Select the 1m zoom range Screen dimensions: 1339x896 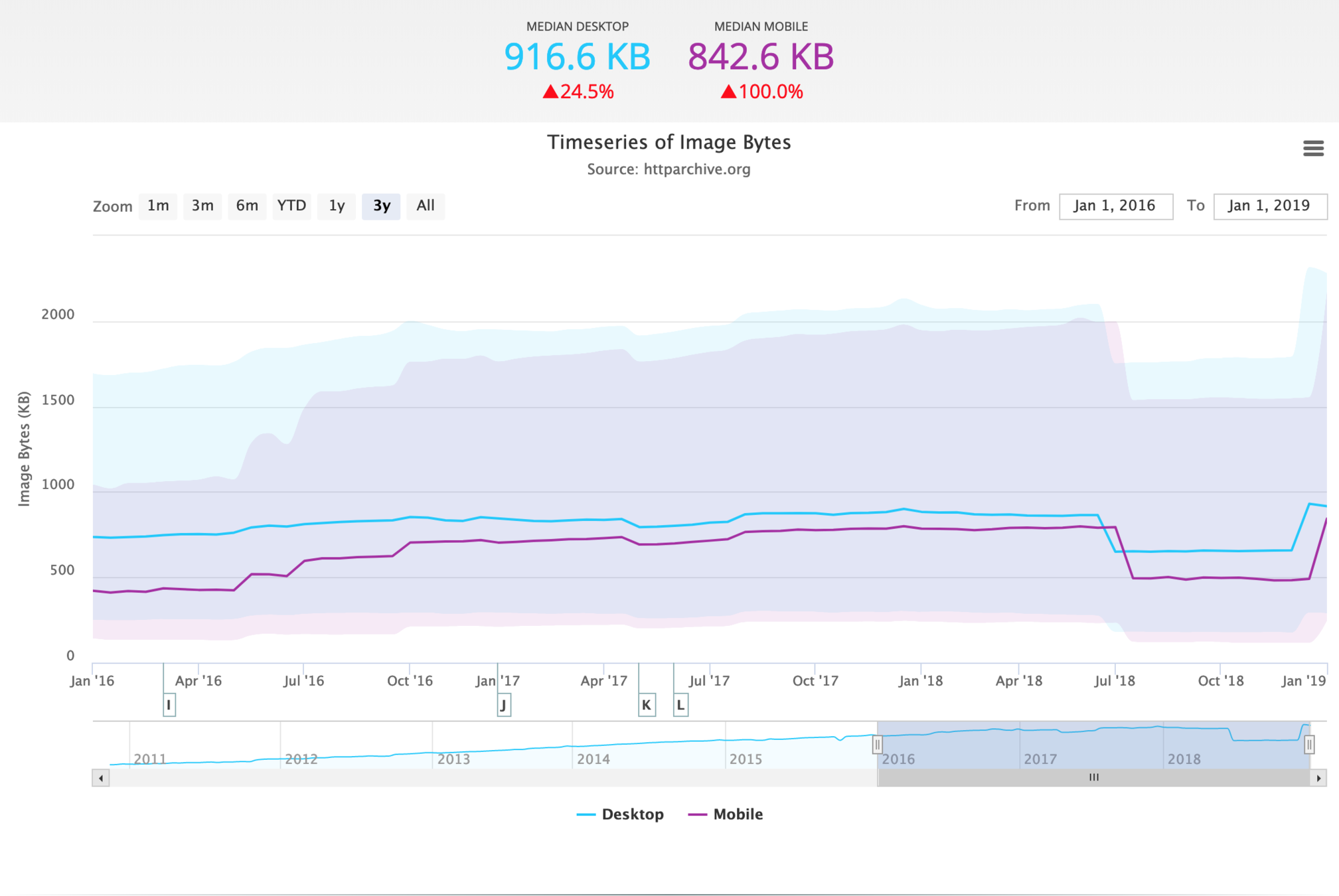coord(158,206)
